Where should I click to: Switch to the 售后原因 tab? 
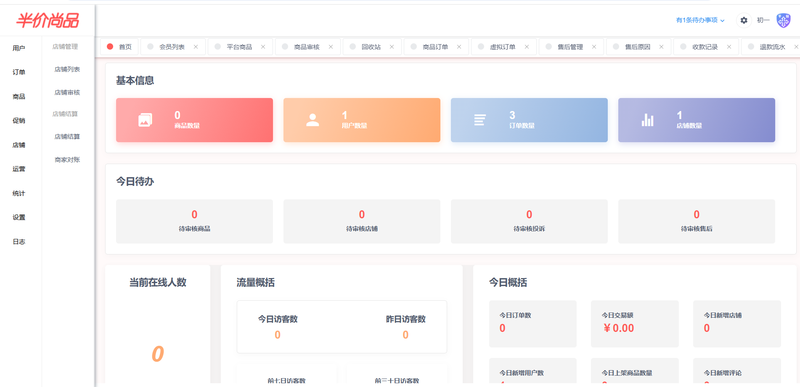[638, 47]
